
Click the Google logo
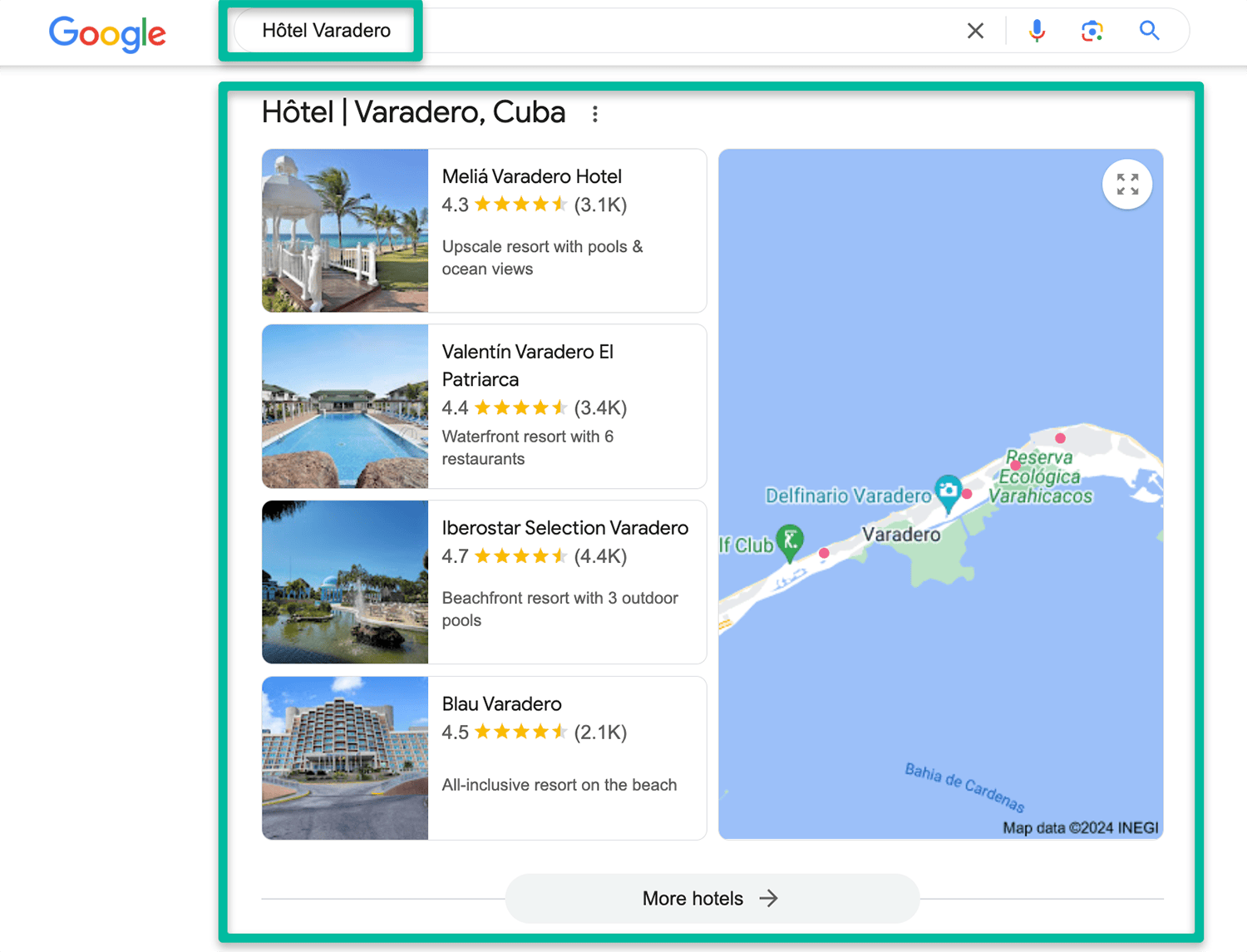tap(107, 33)
